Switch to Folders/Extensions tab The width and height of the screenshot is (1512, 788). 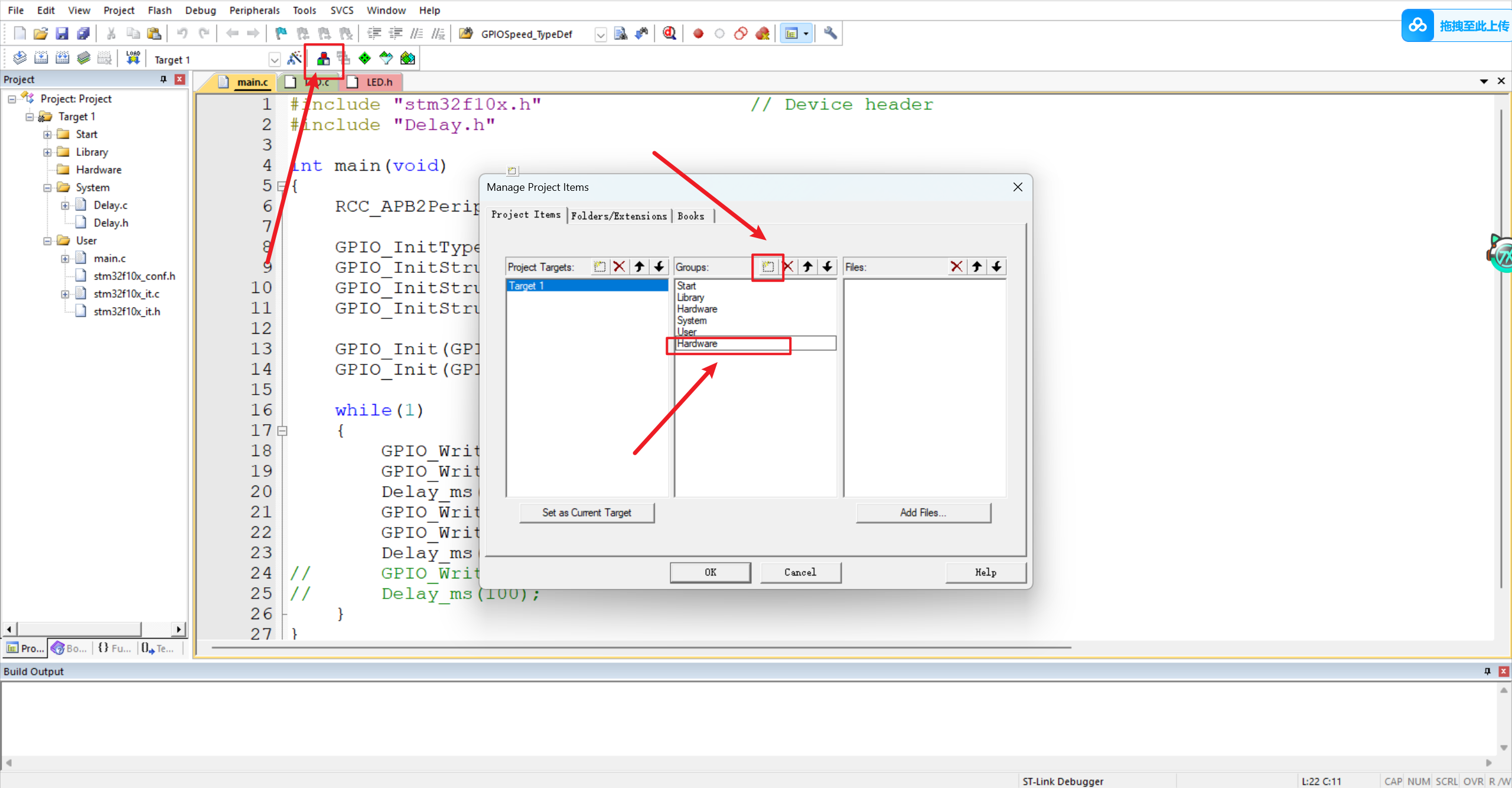(618, 216)
